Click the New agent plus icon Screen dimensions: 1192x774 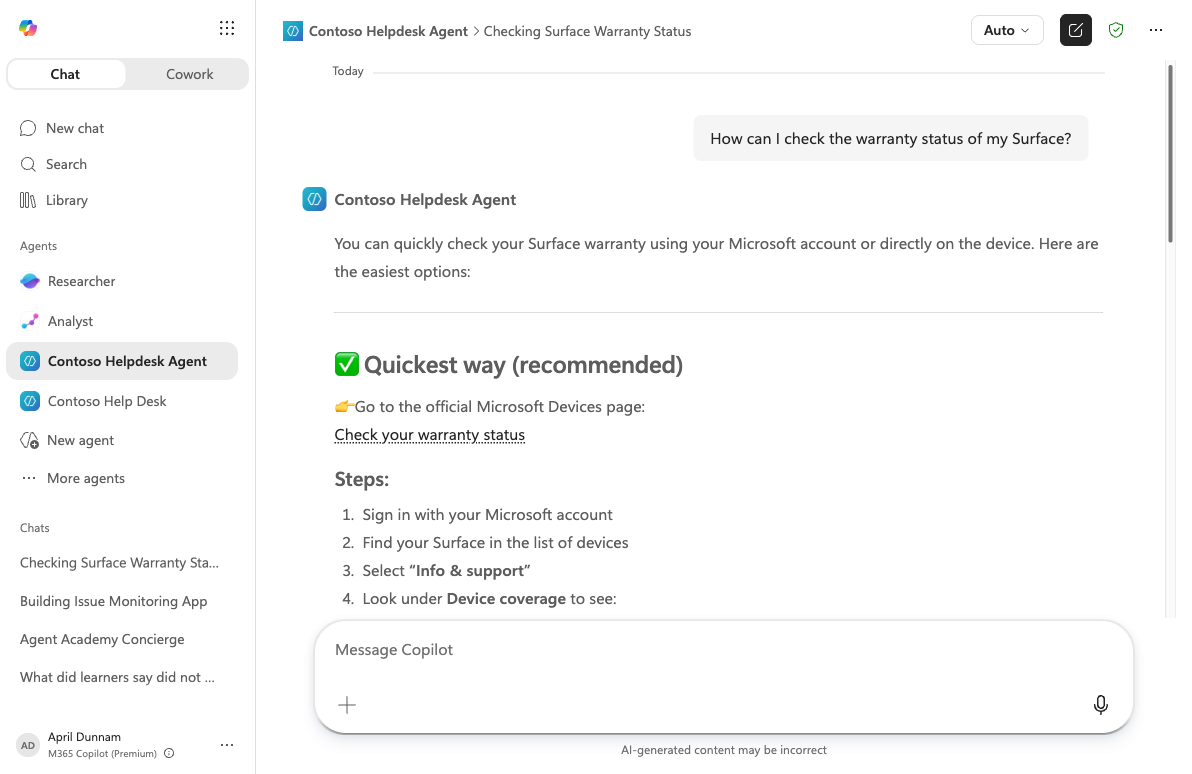point(30,440)
